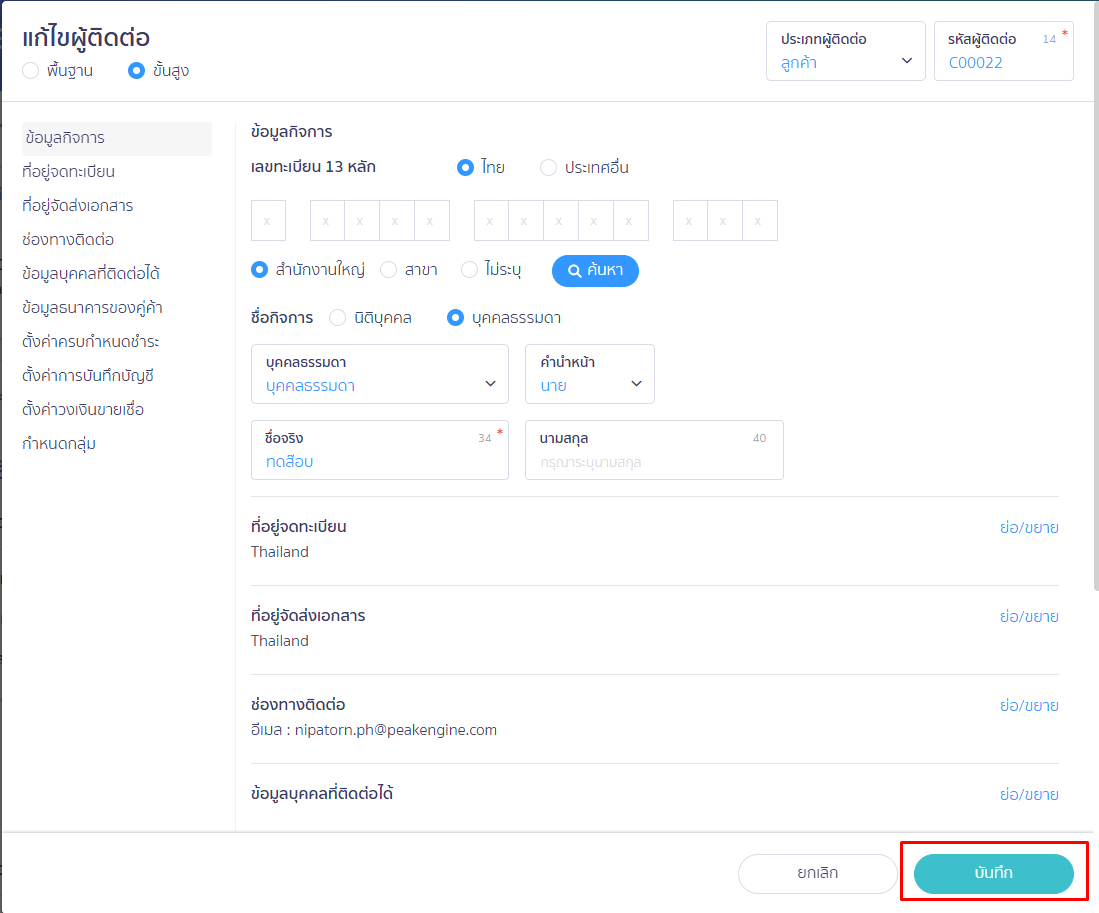The height and width of the screenshot is (913, 1099).
Task: Click the ค้นหา search button
Action: pyautogui.click(x=595, y=271)
